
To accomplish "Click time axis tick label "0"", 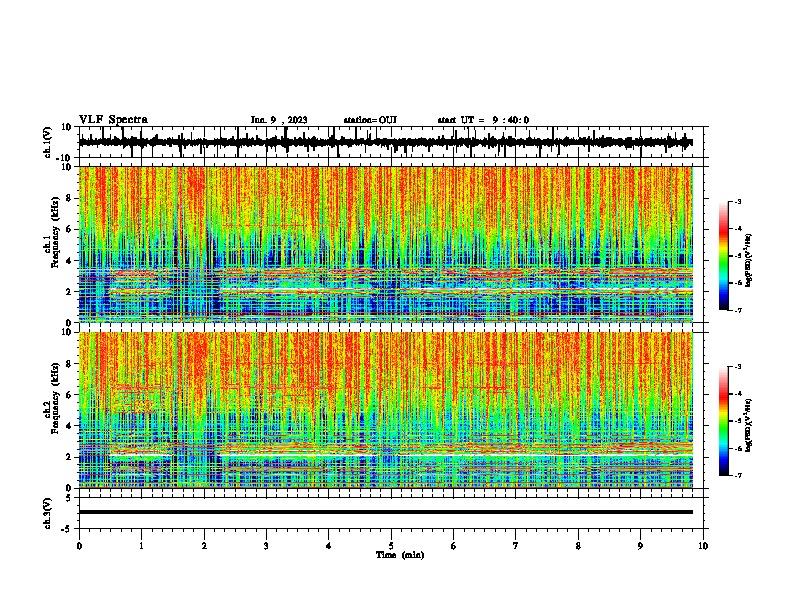I will pyautogui.click(x=79, y=546).
